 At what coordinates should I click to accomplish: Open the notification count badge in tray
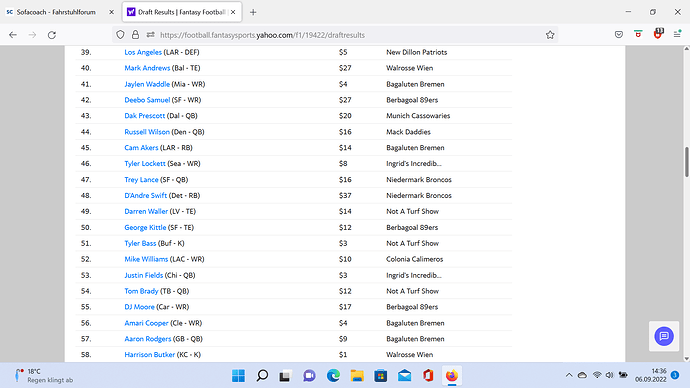point(675,375)
